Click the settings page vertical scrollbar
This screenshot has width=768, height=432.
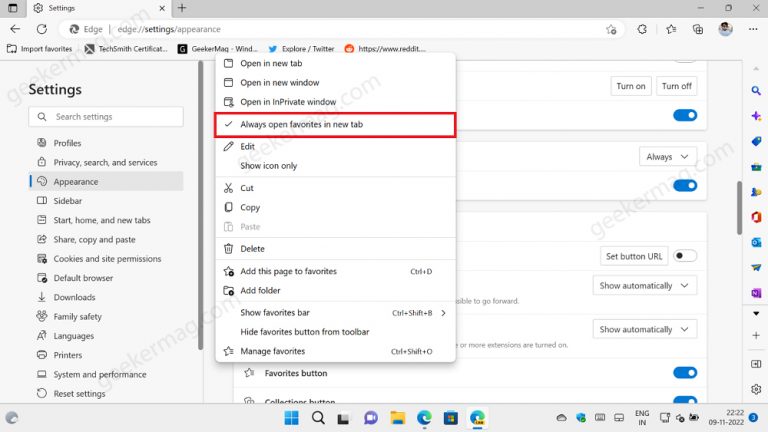[x=739, y=208]
